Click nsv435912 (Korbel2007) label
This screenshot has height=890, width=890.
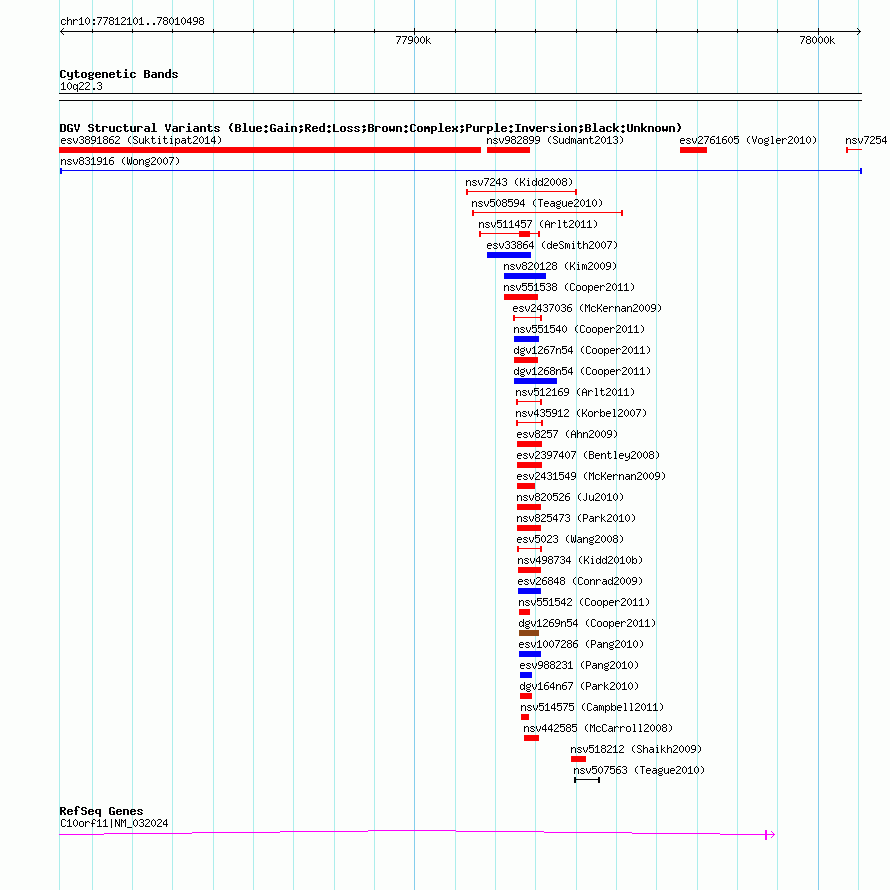pos(581,413)
